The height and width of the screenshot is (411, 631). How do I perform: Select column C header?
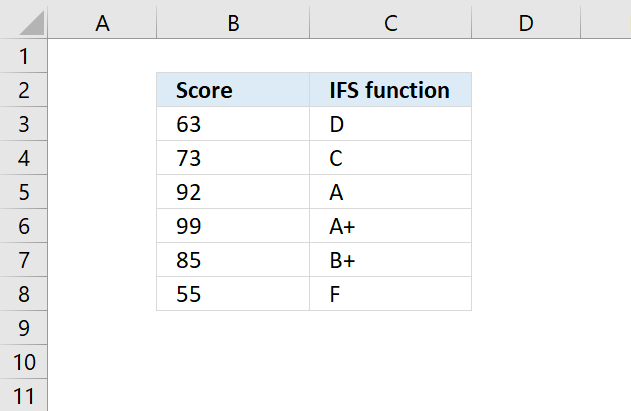[x=390, y=23]
